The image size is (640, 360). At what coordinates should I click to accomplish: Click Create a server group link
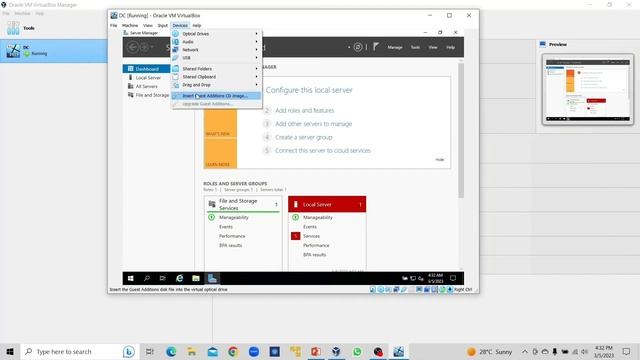point(304,137)
